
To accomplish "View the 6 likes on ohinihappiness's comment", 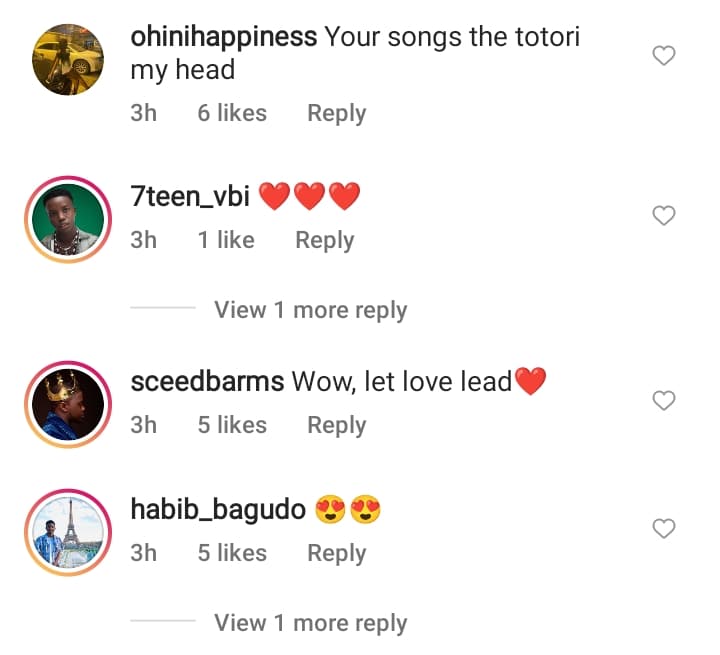I will (232, 113).
